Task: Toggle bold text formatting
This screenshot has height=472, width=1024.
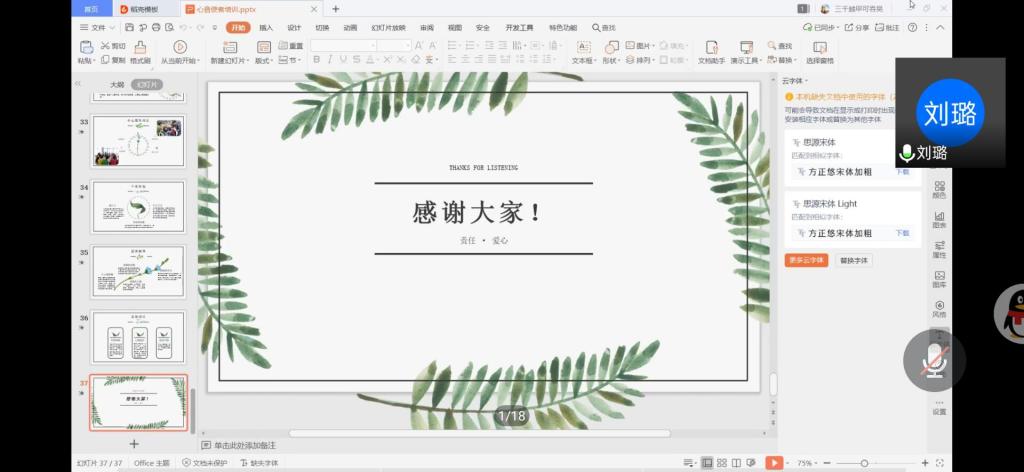Action: tap(316, 60)
